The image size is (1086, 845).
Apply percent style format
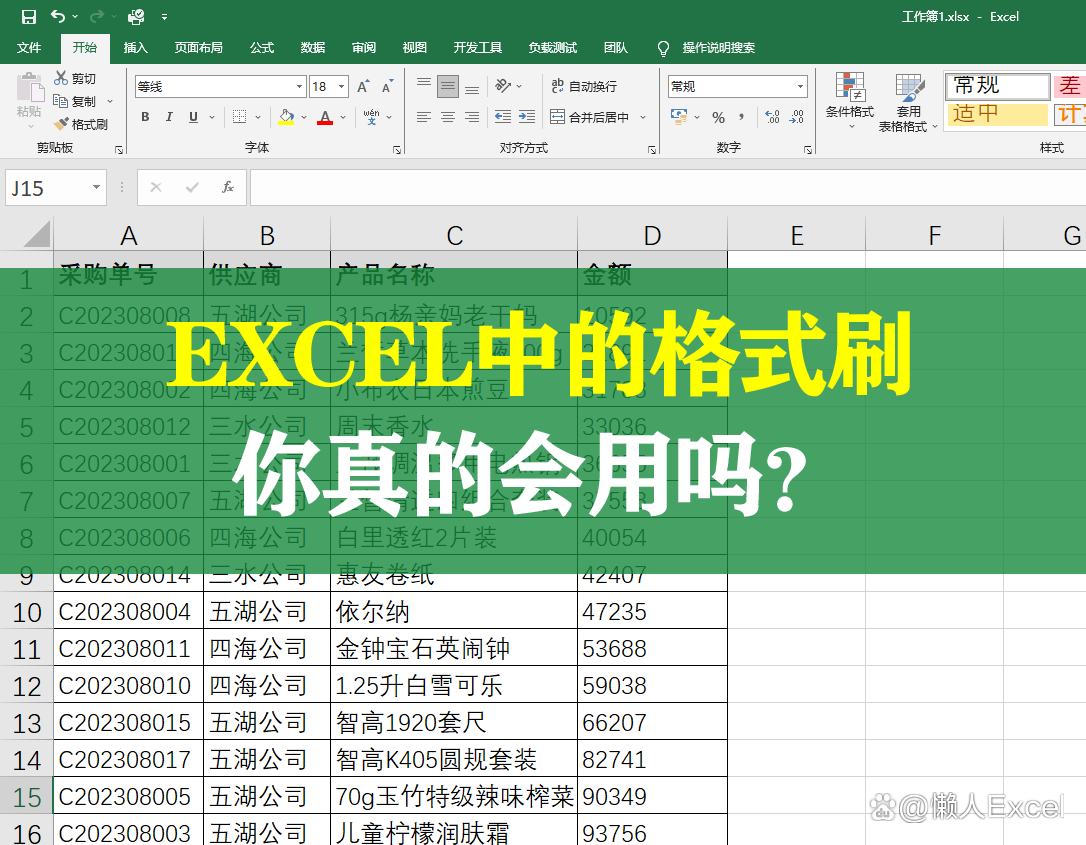[x=718, y=118]
